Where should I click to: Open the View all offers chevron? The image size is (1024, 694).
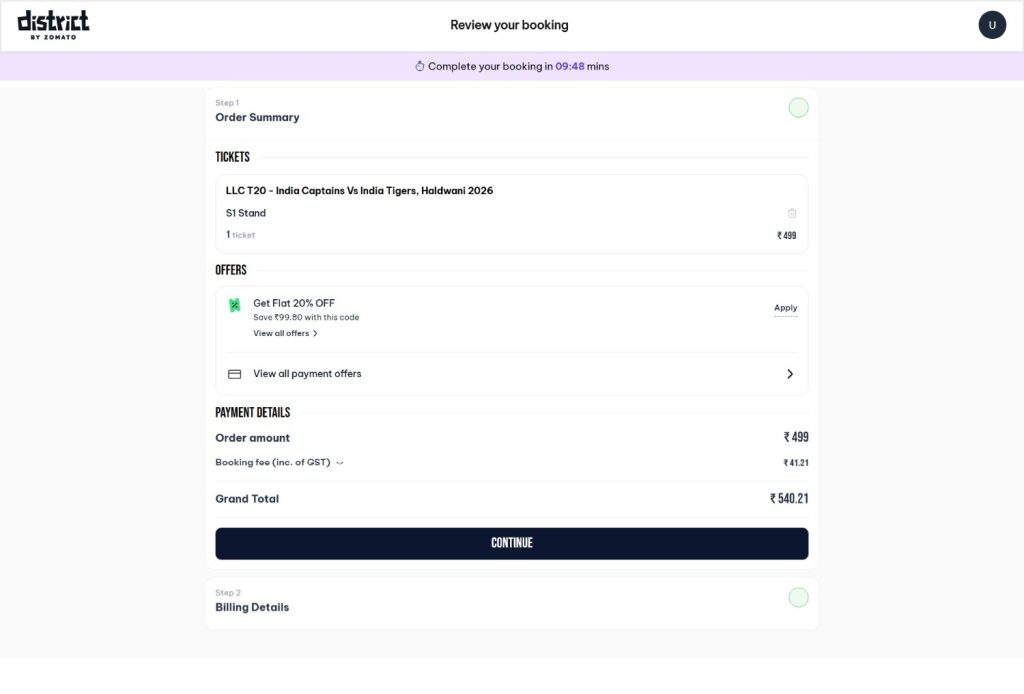315,332
